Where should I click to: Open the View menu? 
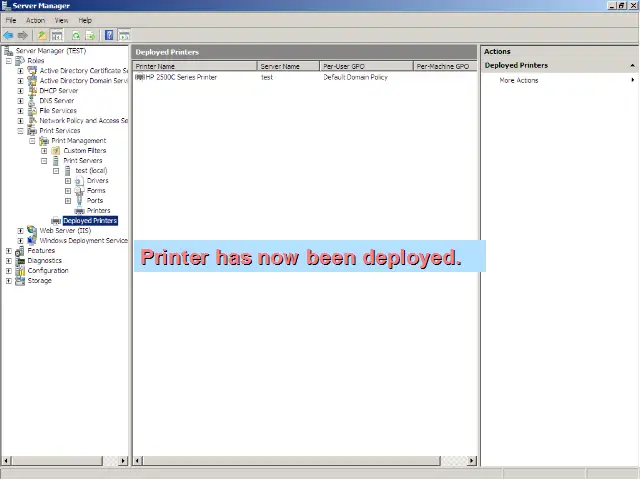62,20
